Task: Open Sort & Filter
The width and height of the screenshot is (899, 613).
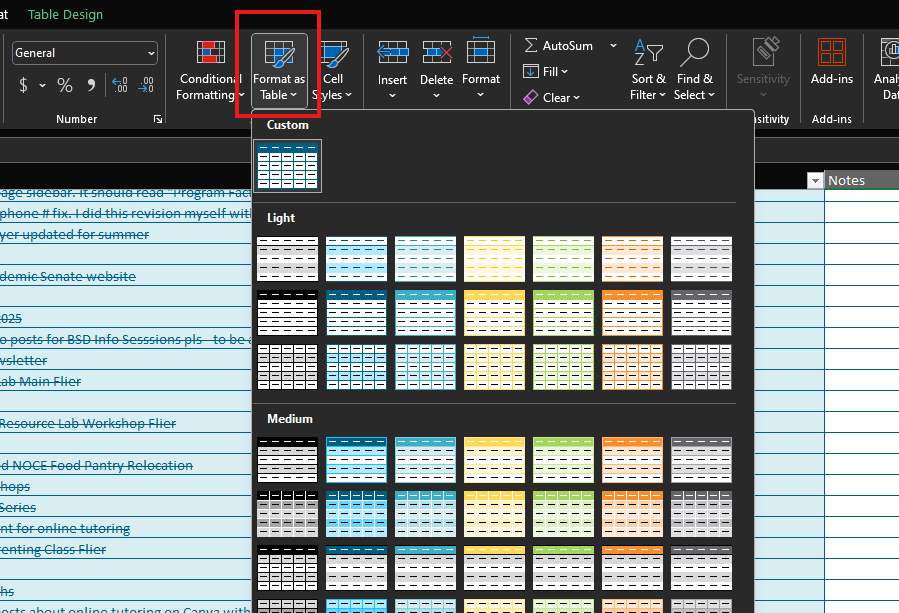Action: (x=648, y=71)
